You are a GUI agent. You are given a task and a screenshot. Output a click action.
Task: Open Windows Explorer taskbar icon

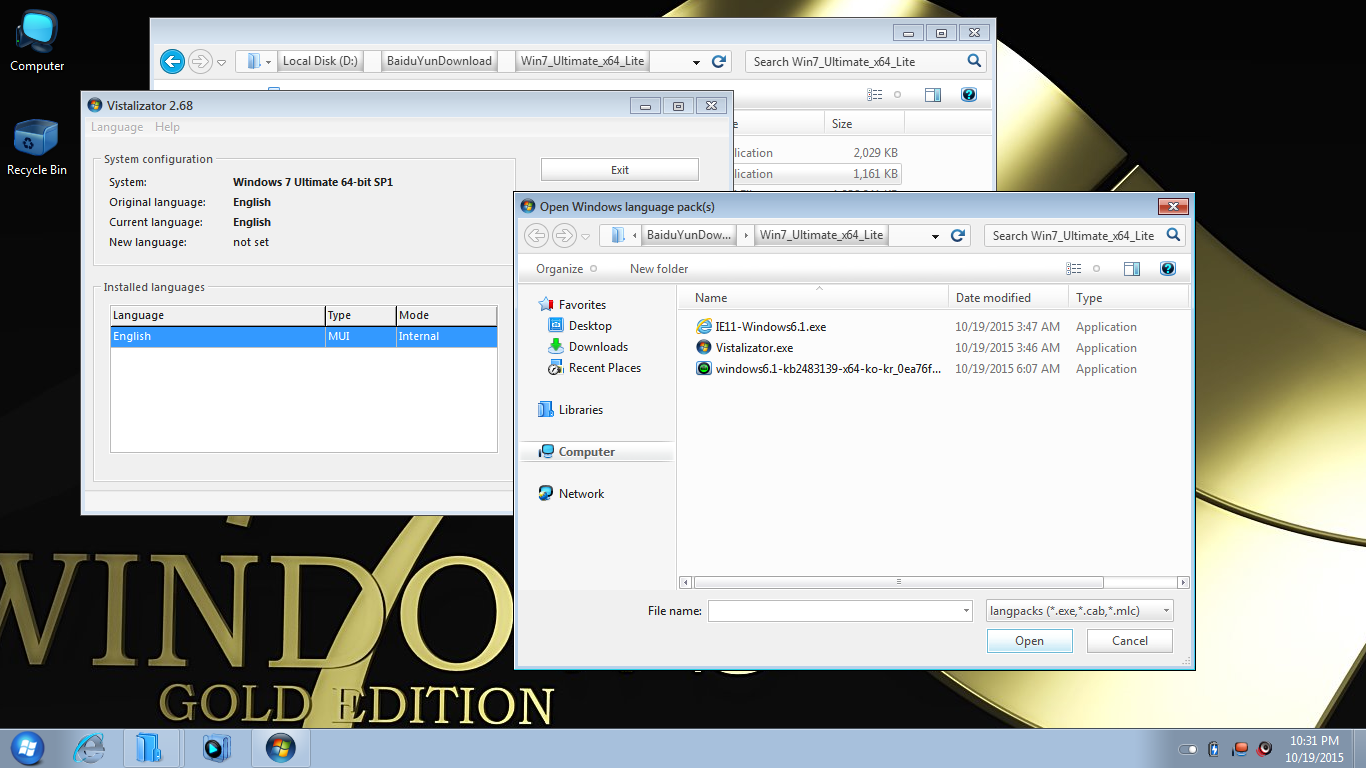tap(151, 747)
